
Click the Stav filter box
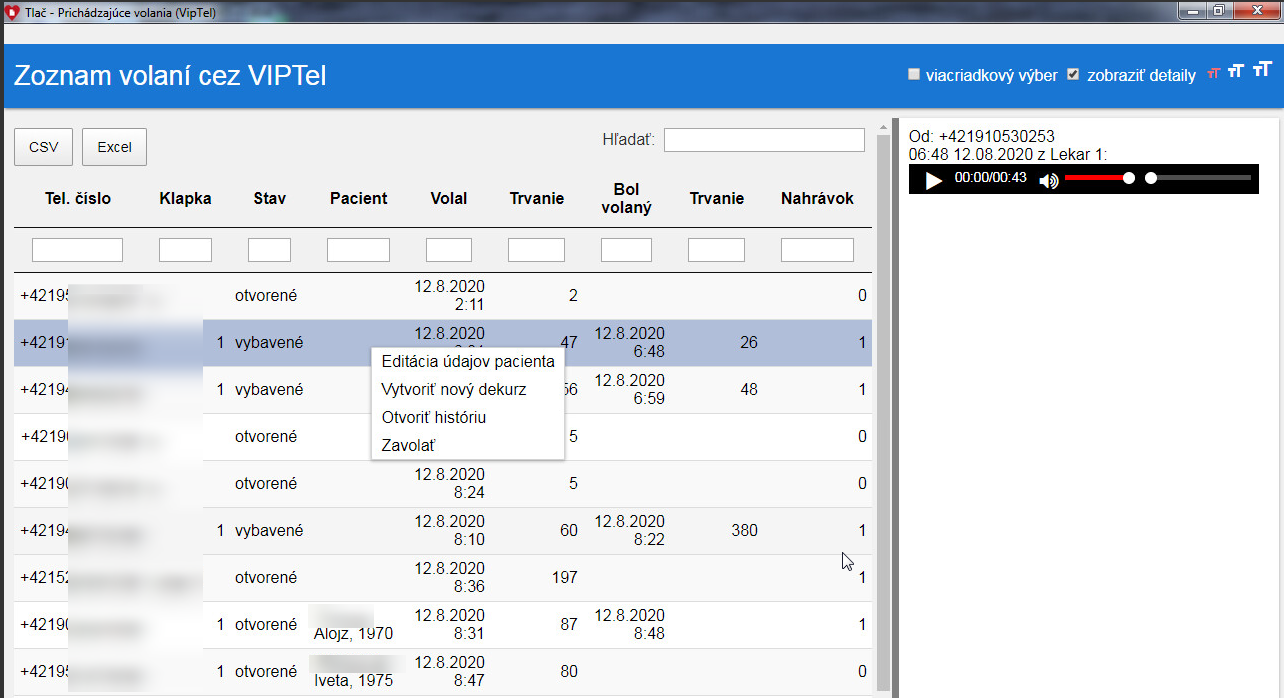tap(269, 250)
